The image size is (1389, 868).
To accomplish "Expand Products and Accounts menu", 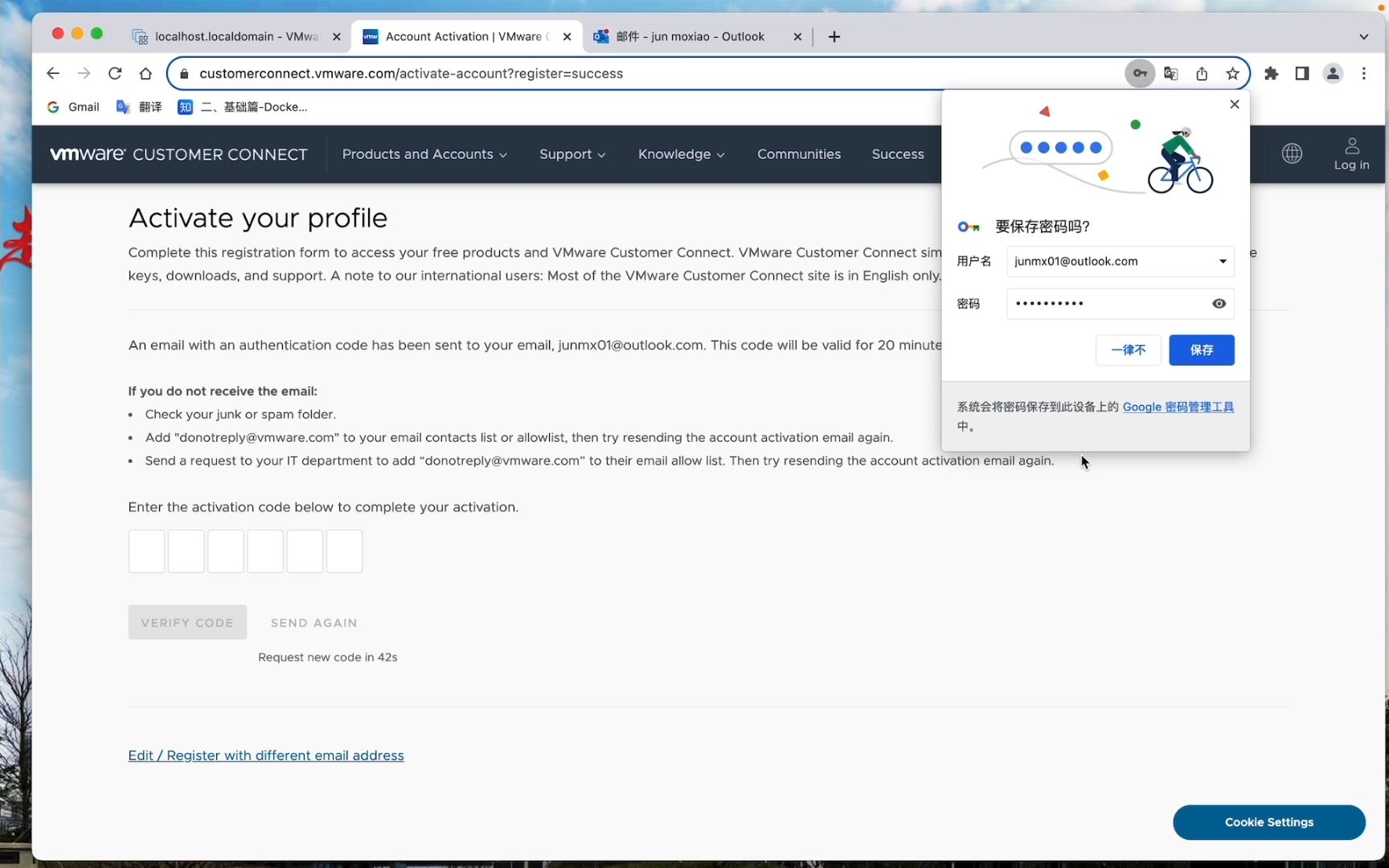I will click(x=424, y=154).
